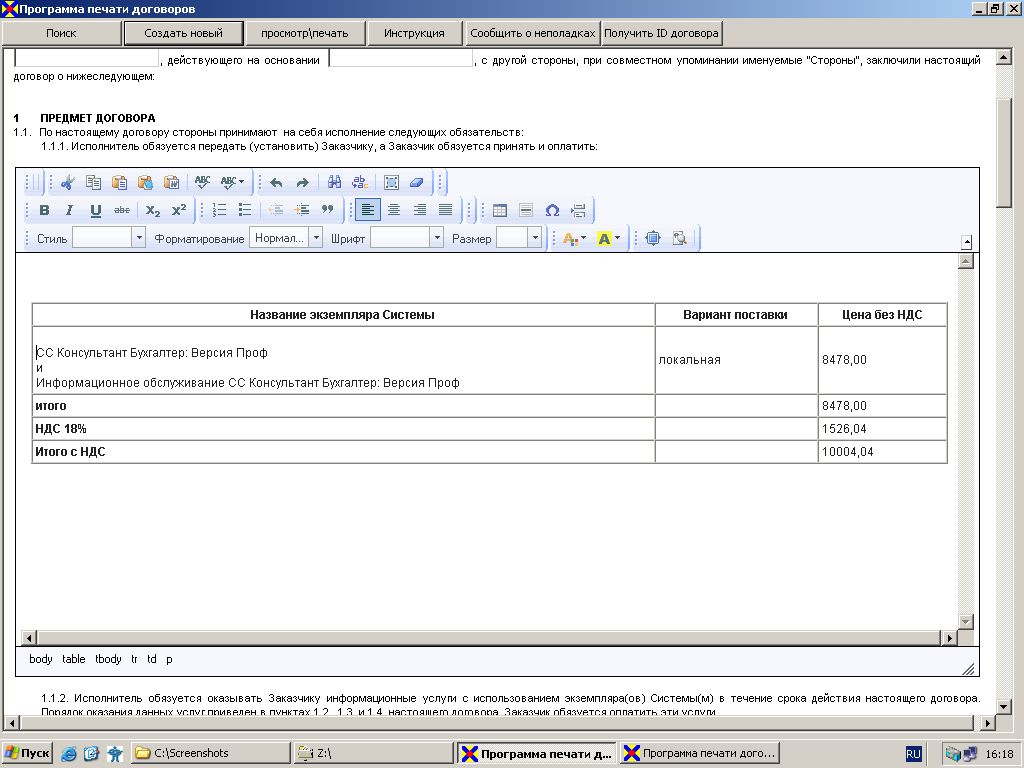Toggle Strikethrough formatting
1024x768 pixels.
click(x=121, y=210)
